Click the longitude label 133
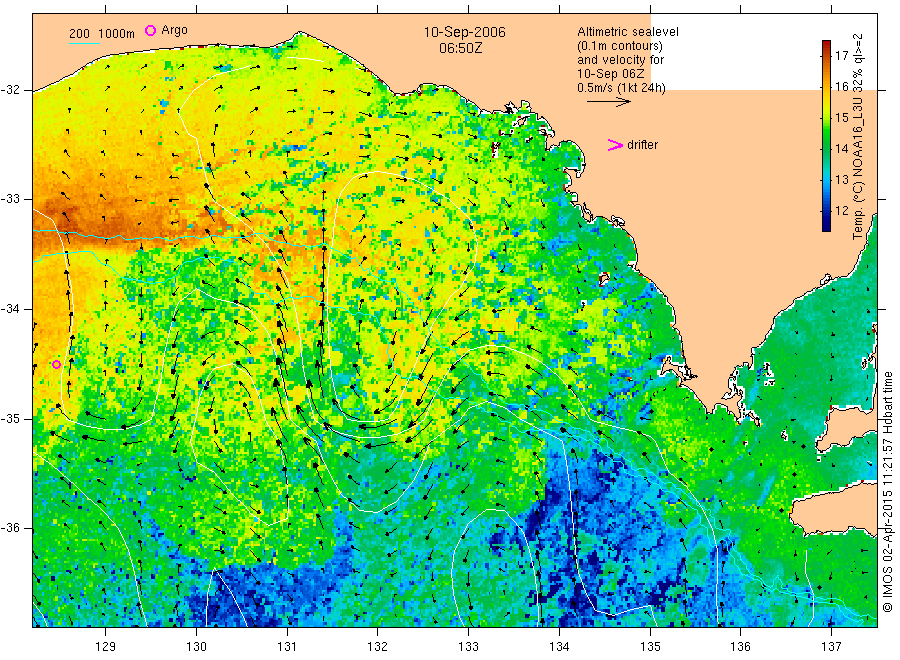 click(468, 647)
